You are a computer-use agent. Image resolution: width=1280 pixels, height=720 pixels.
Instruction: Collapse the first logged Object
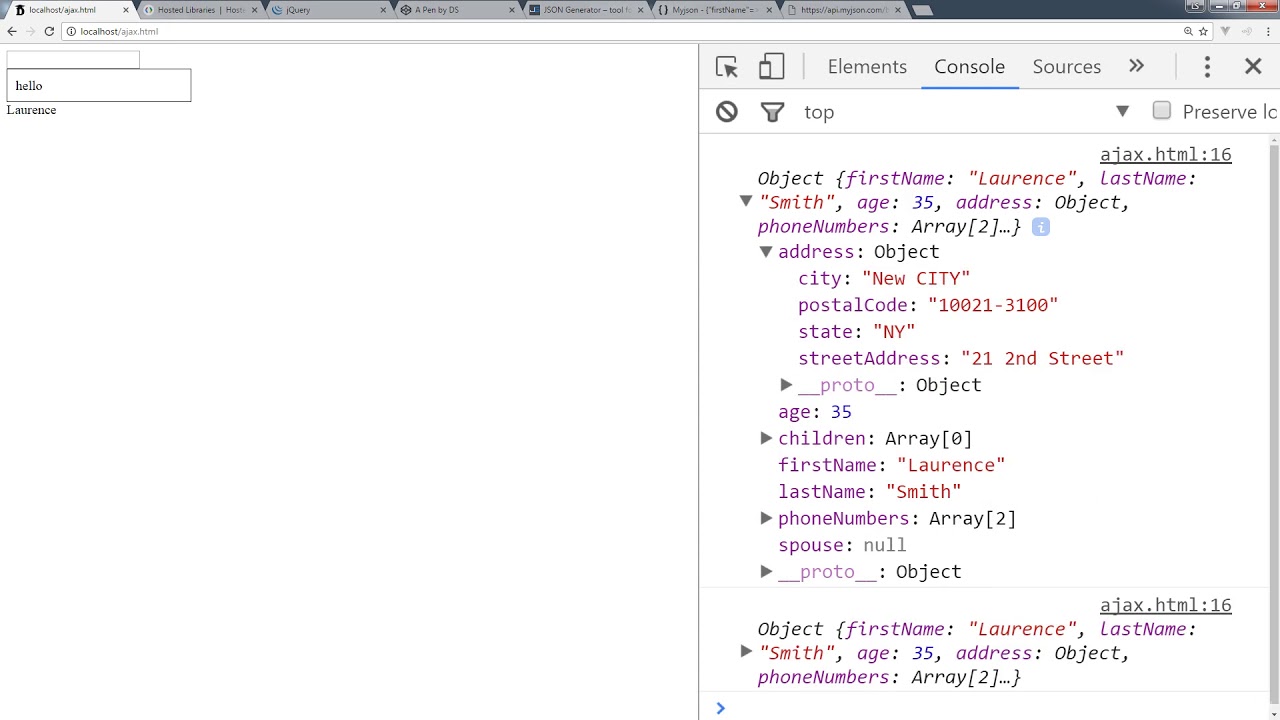pyautogui.click(x=745, y=202)
